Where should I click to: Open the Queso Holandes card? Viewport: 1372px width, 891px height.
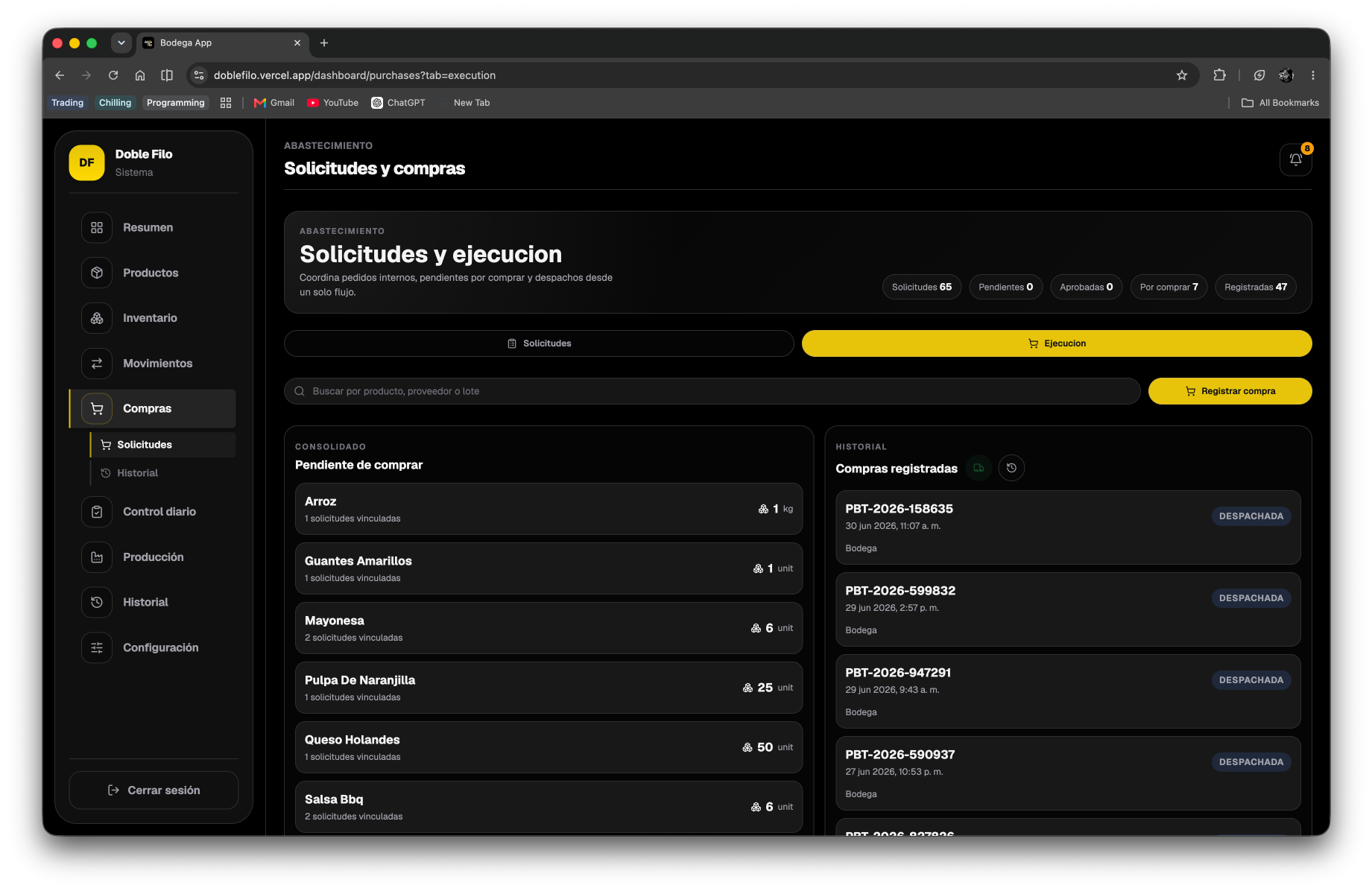coord(549,747)
